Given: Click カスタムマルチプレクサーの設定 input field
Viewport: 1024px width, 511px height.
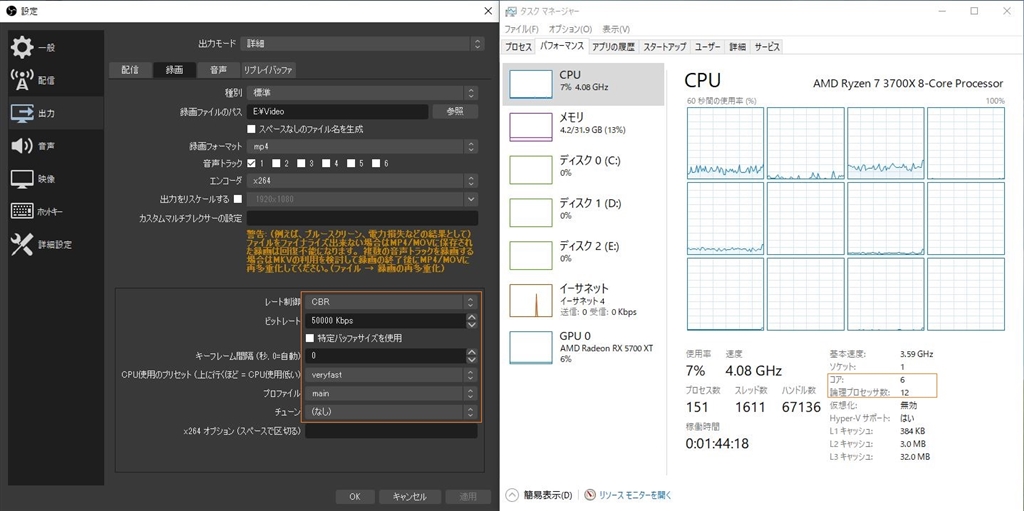Looking at the screenshot, I should click(x=362, y=218).
